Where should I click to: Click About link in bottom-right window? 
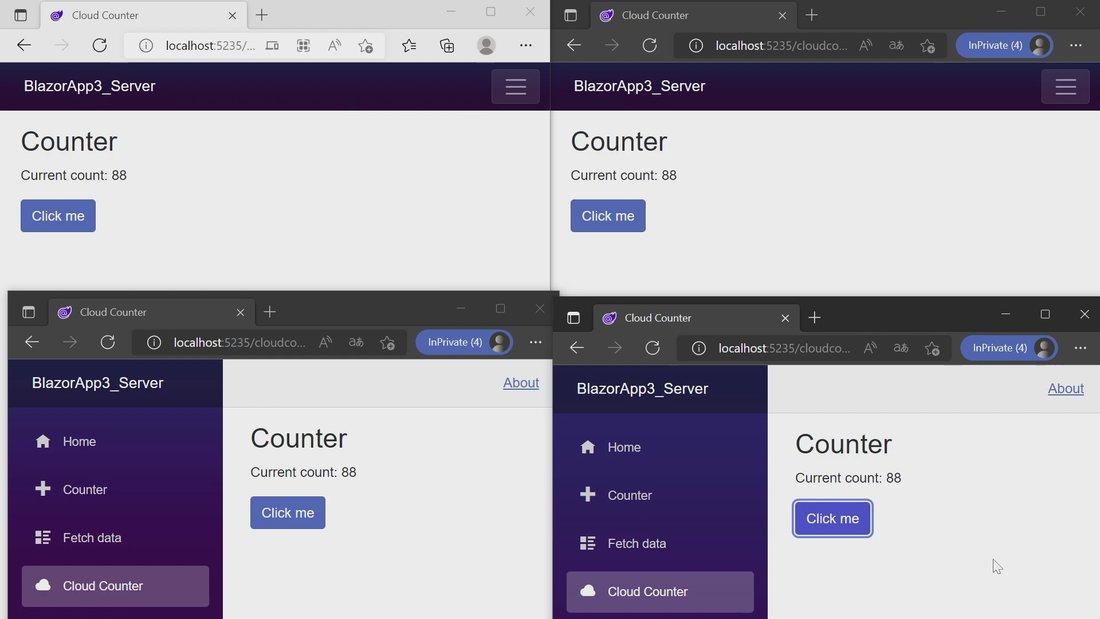1066,389
